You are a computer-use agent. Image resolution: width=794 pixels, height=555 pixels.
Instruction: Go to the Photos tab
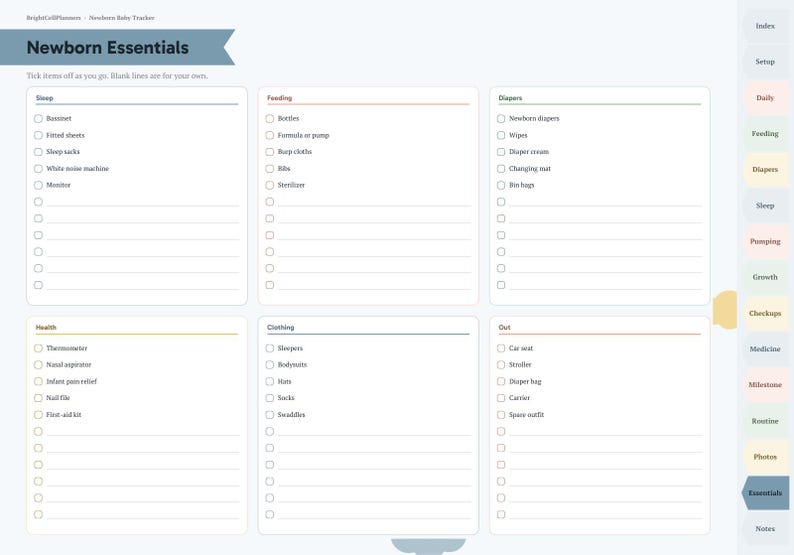[765, 457]
